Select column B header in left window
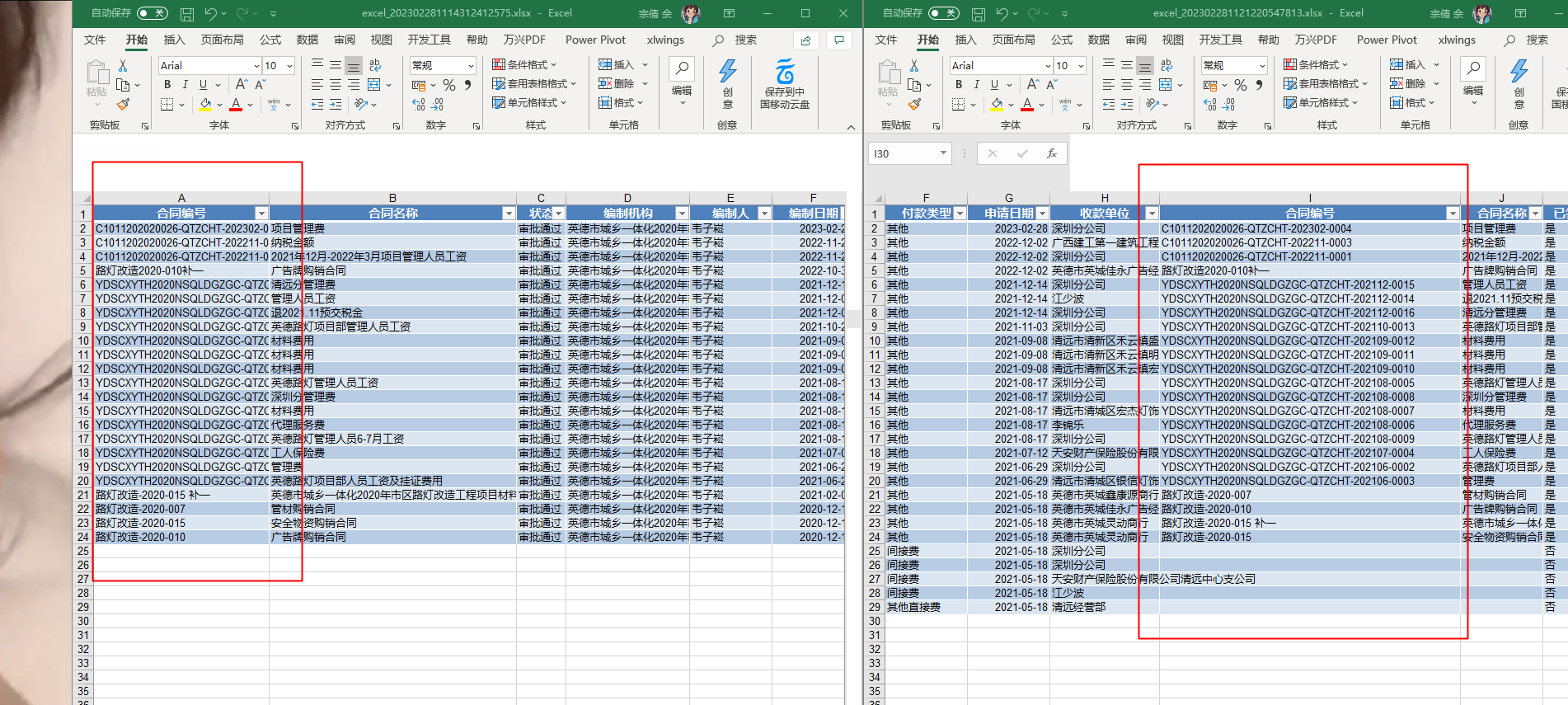 point(392,198)
